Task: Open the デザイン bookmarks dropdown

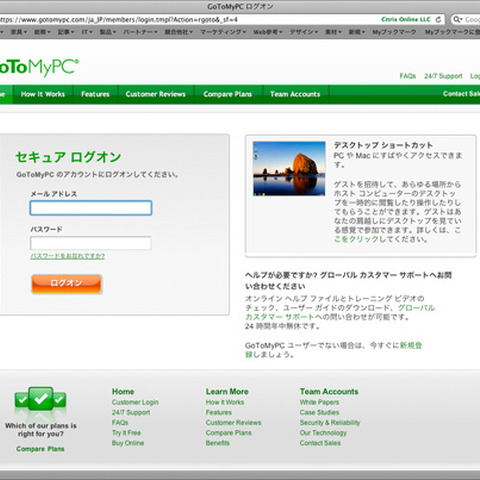Action: 303,32
